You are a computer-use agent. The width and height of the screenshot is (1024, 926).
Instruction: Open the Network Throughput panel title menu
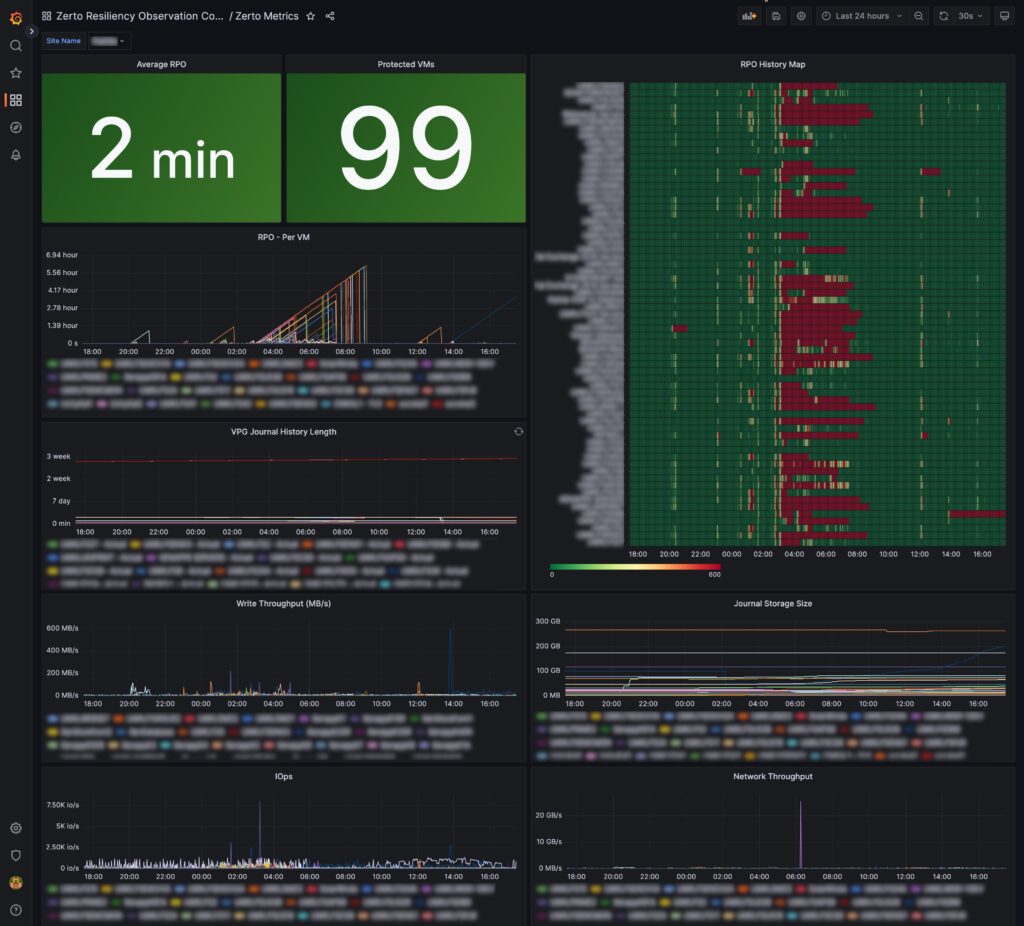(773, 776)
